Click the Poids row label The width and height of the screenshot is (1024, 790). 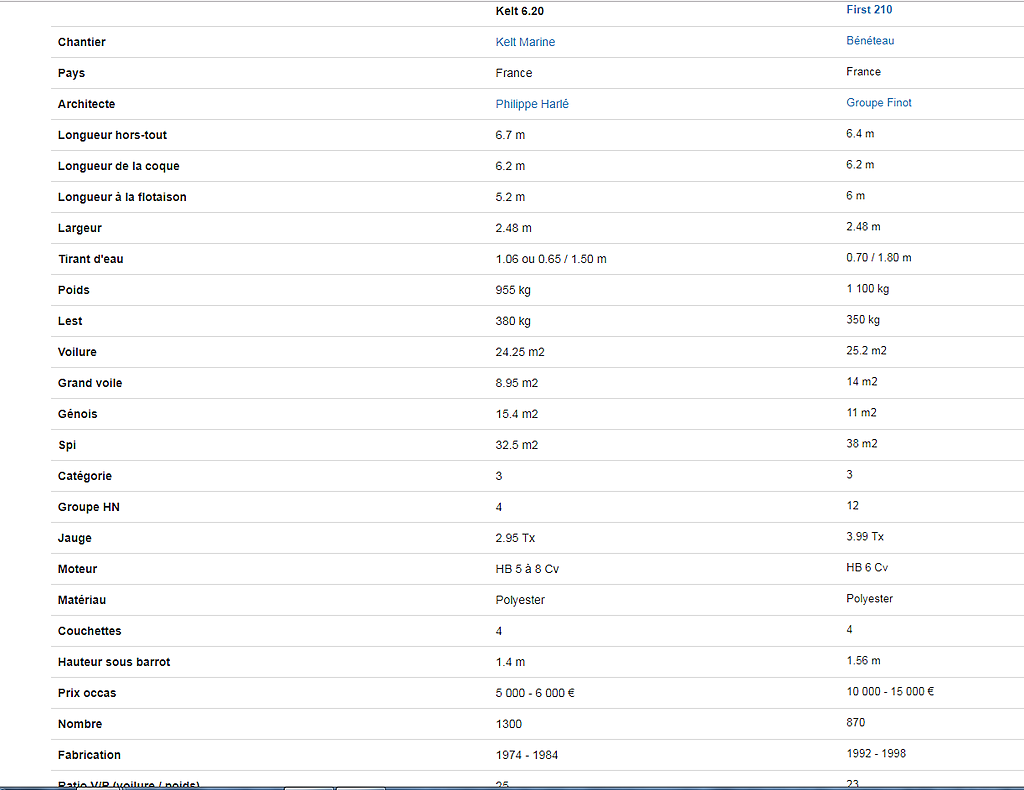74,290
